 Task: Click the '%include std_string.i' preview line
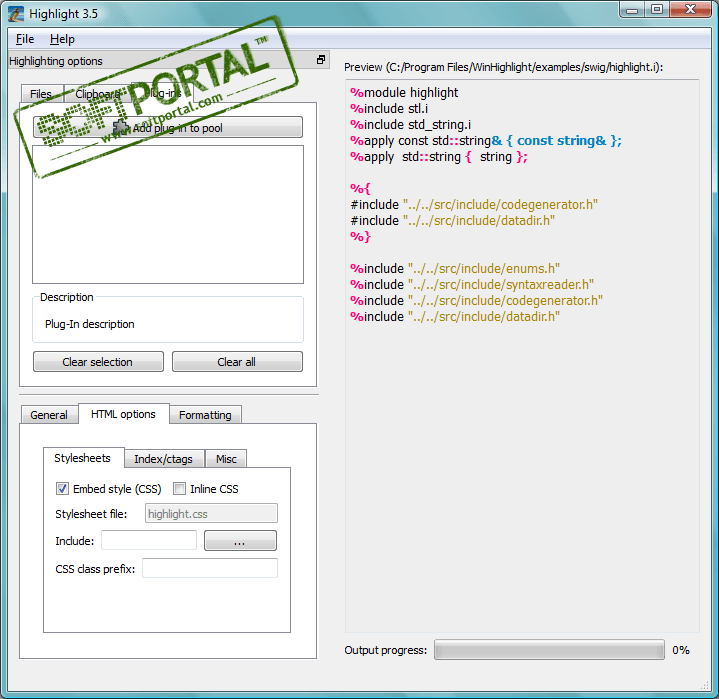410,125
